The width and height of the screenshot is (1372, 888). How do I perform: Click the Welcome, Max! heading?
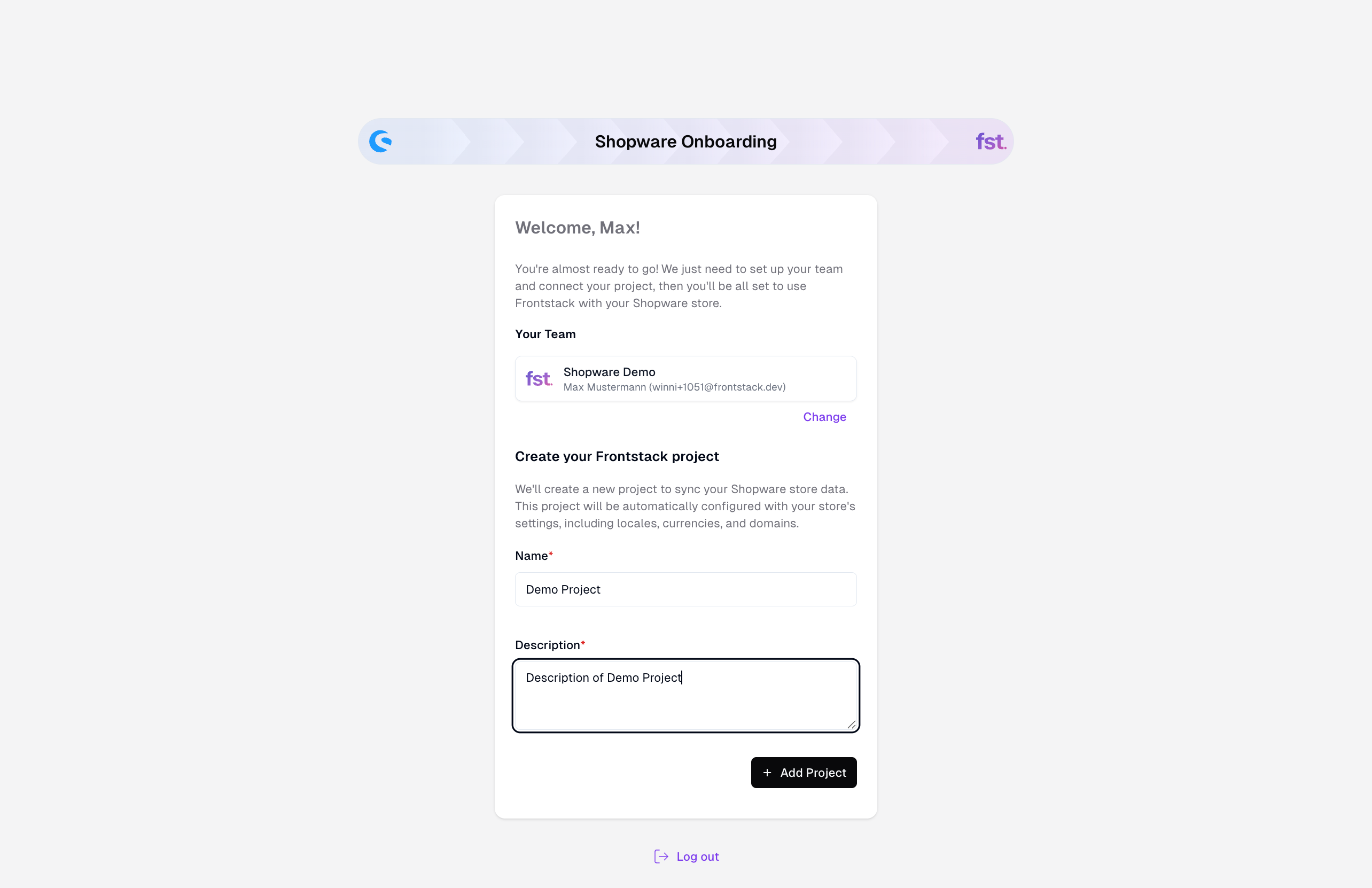tap(577, 228)
